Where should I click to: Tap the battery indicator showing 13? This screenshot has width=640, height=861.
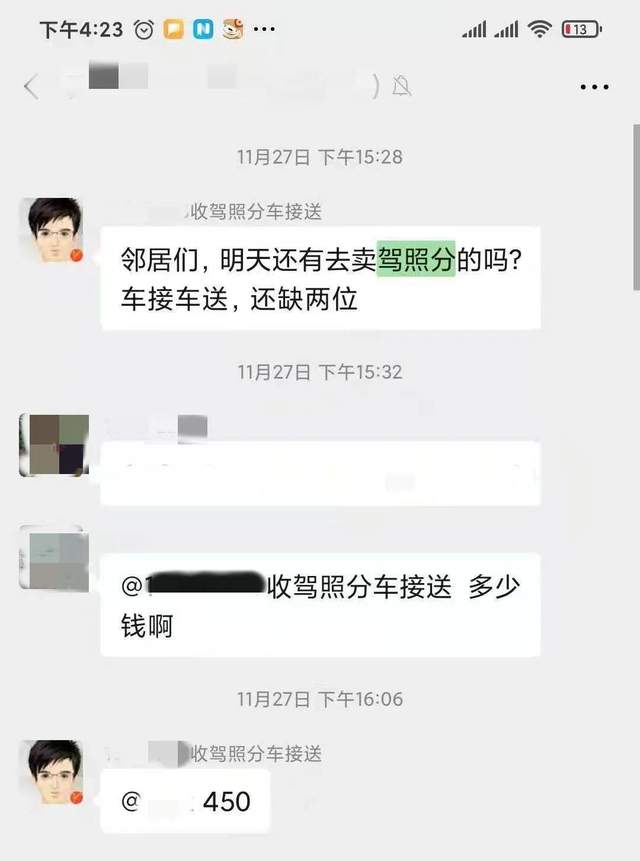tap(581, 29)
